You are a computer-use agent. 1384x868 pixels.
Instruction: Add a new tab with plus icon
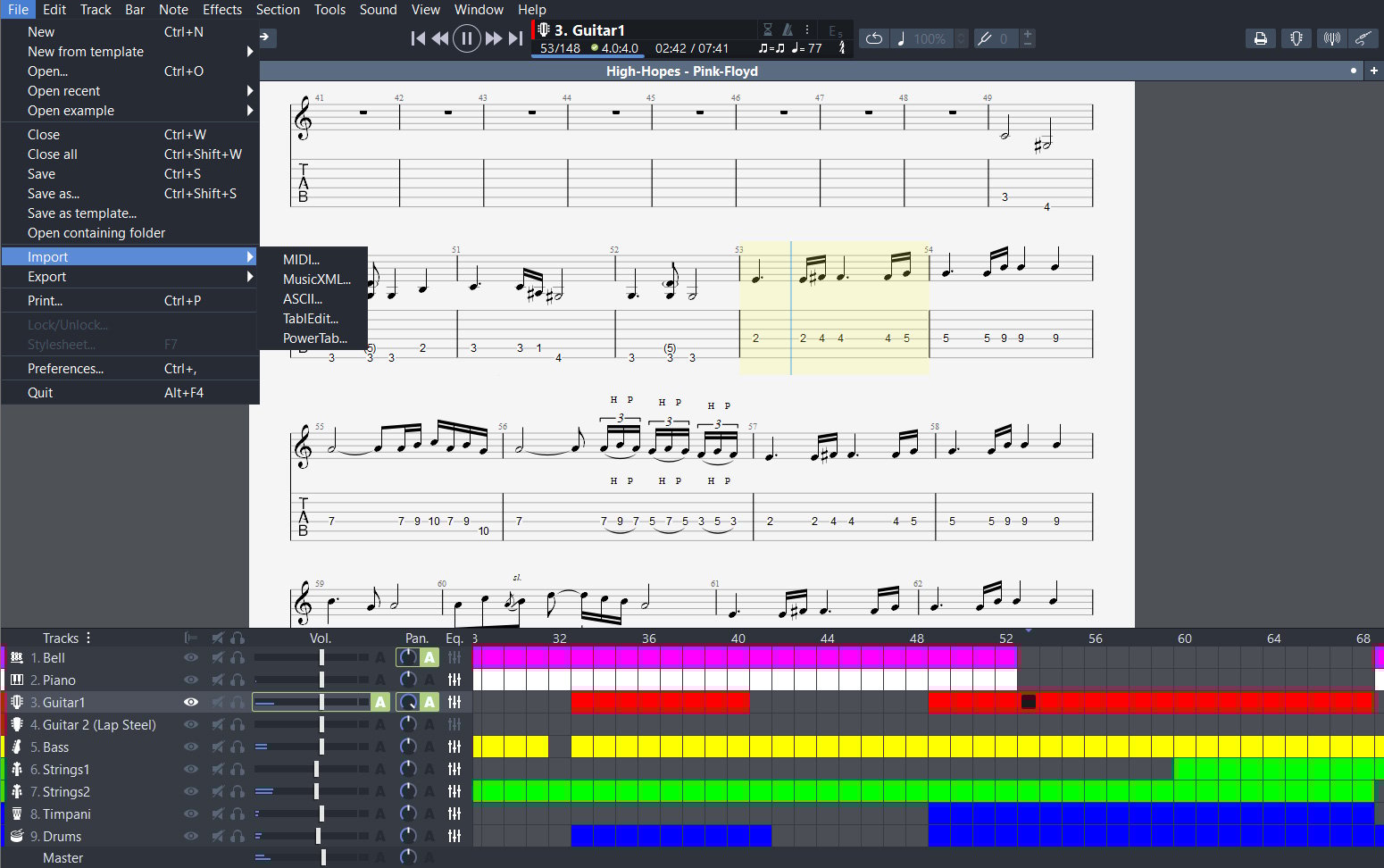pyautogui.click(x=1373, y=71)
